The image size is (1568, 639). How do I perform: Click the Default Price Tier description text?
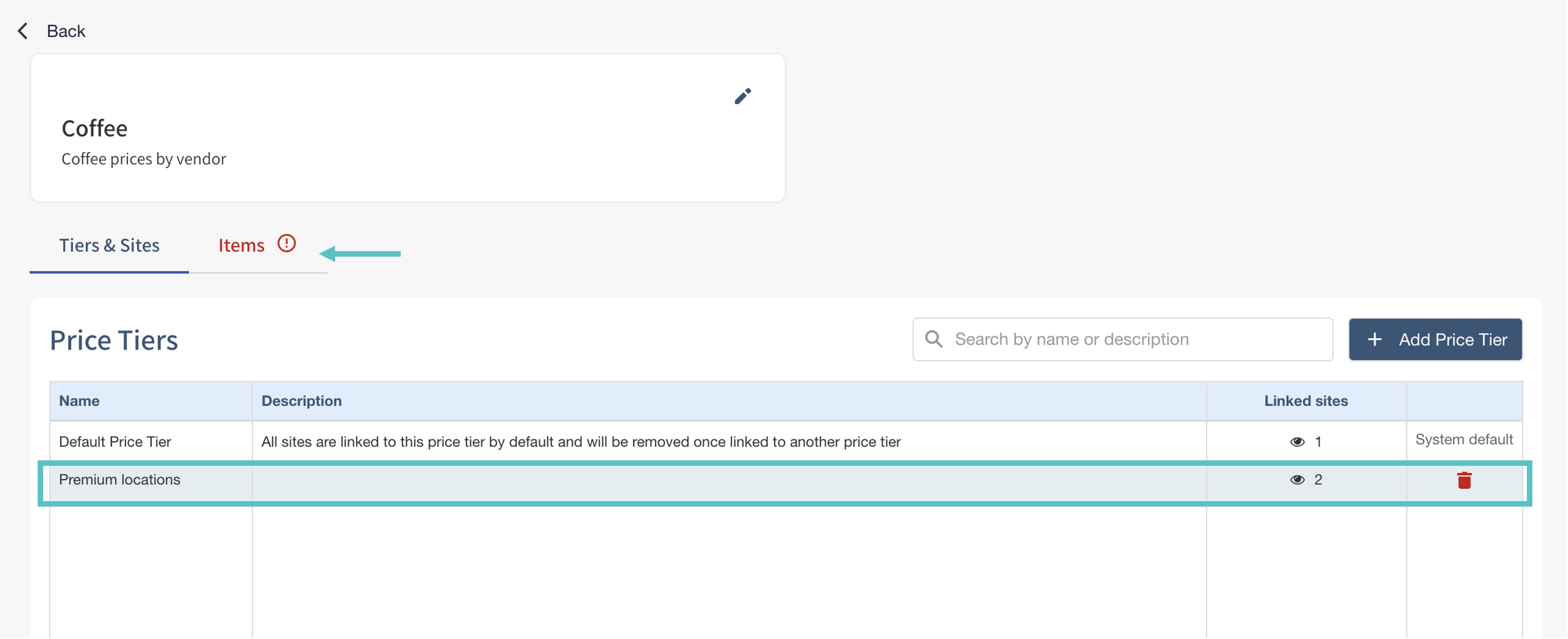point(581,442)
